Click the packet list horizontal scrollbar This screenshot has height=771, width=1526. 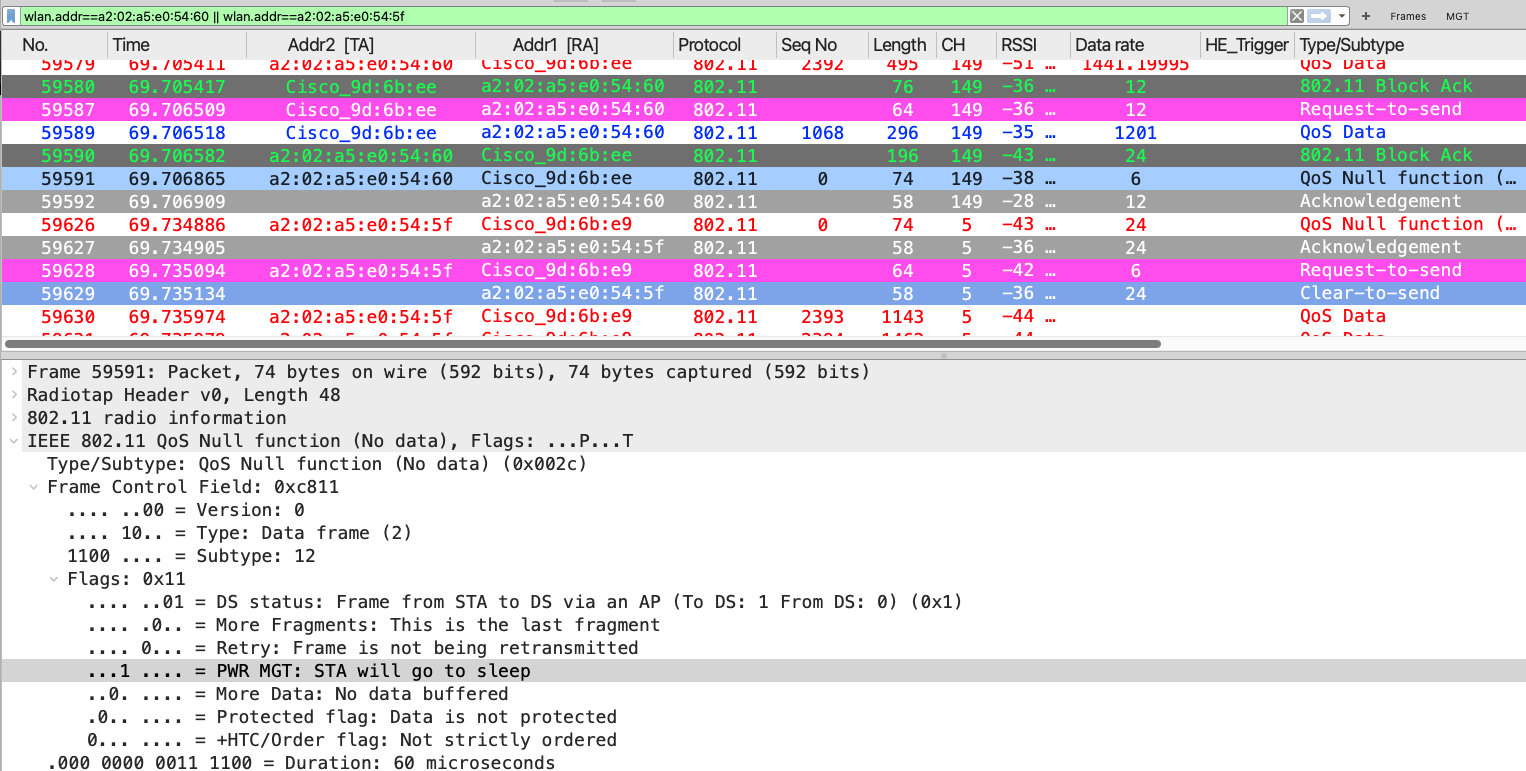tap(580, 343)
